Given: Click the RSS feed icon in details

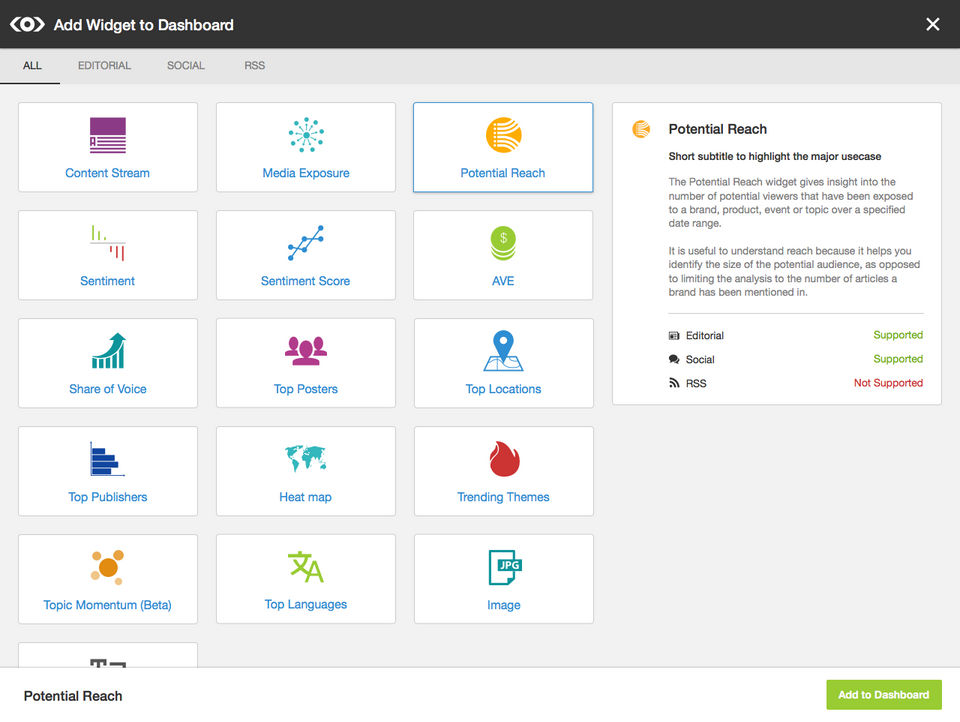Looking at the screenshot, I should click(x=674, y=383).
